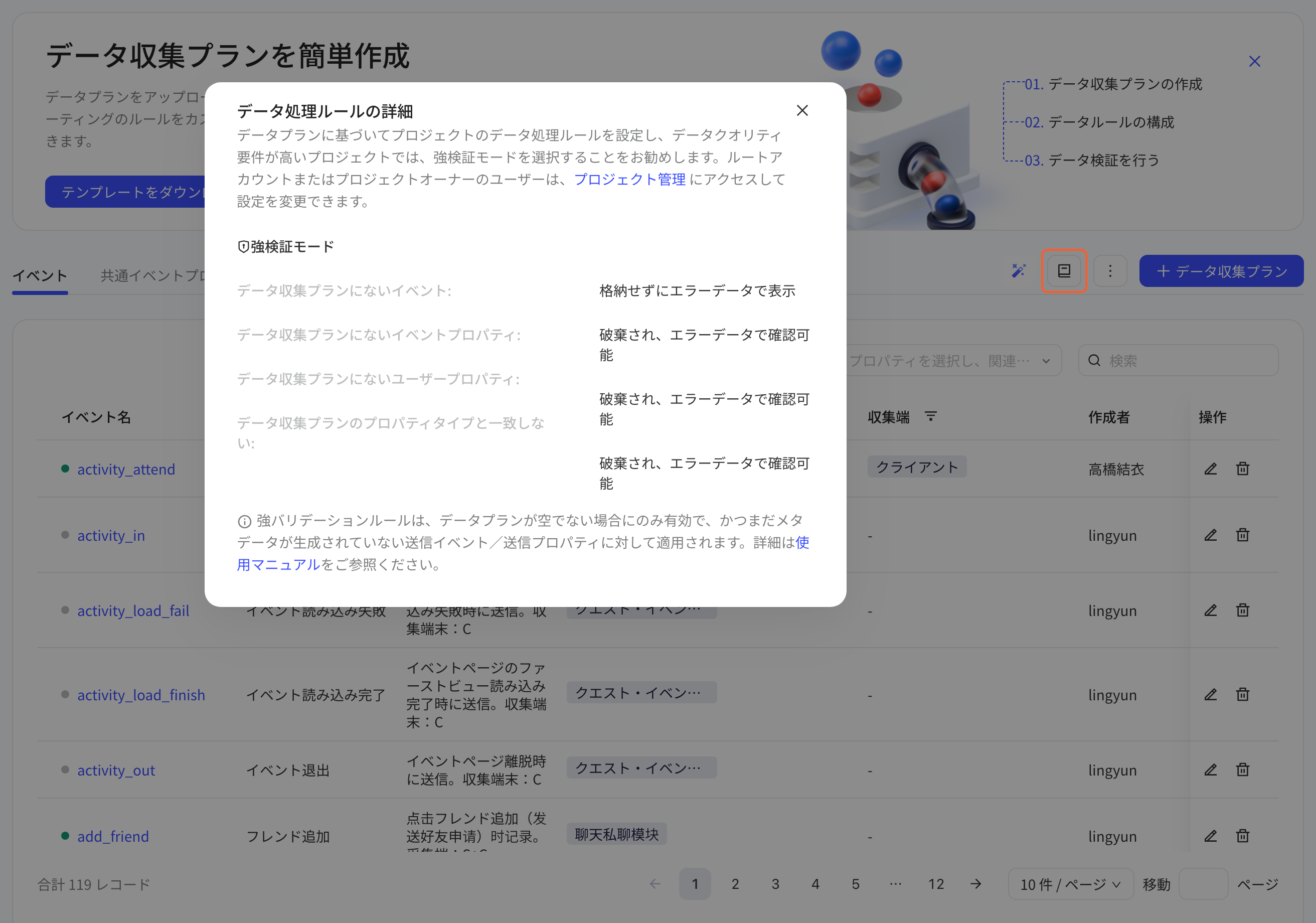Go to pagination page 5

(x=855, y=883)
